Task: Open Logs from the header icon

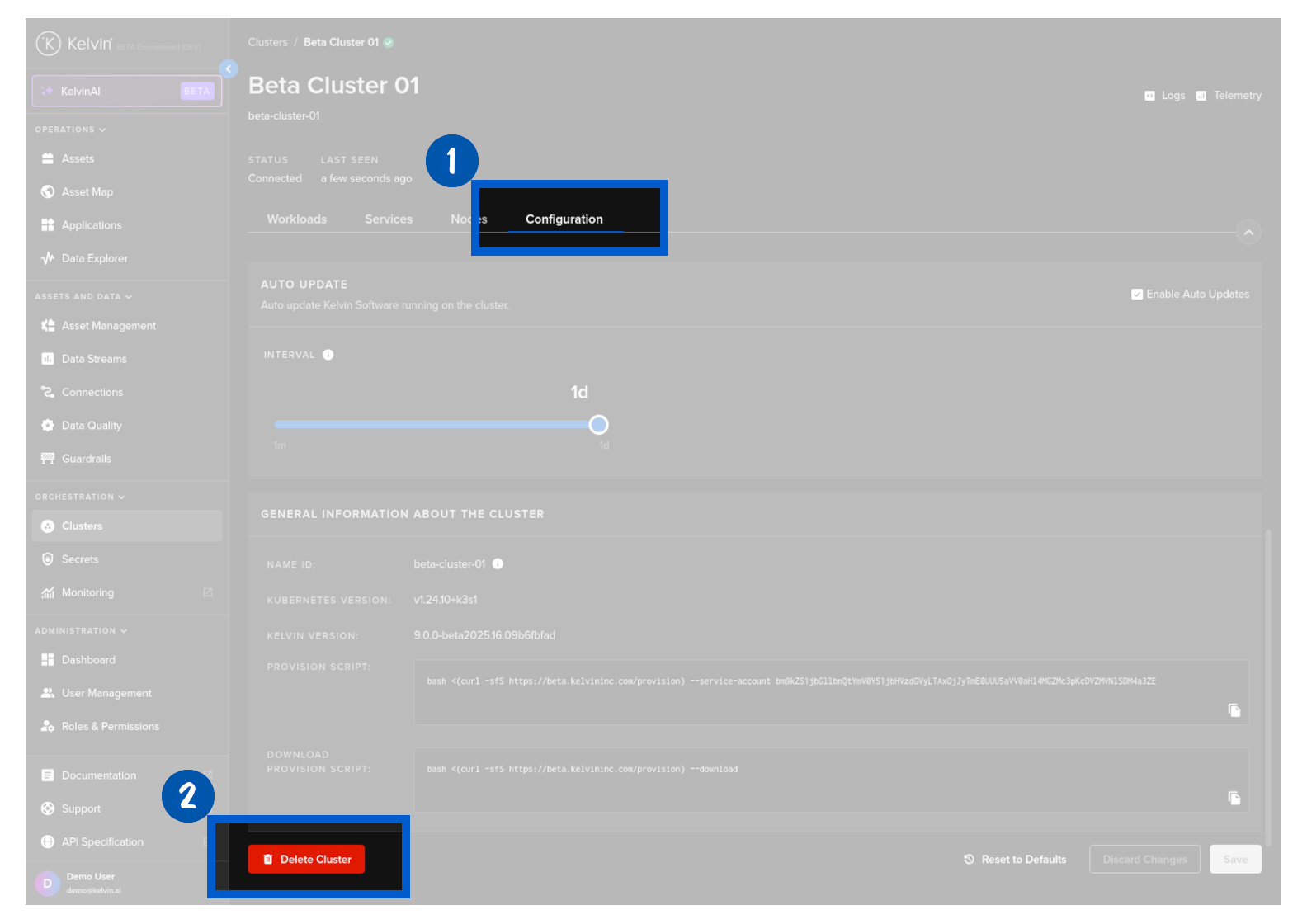Action: click(1164, 96)
